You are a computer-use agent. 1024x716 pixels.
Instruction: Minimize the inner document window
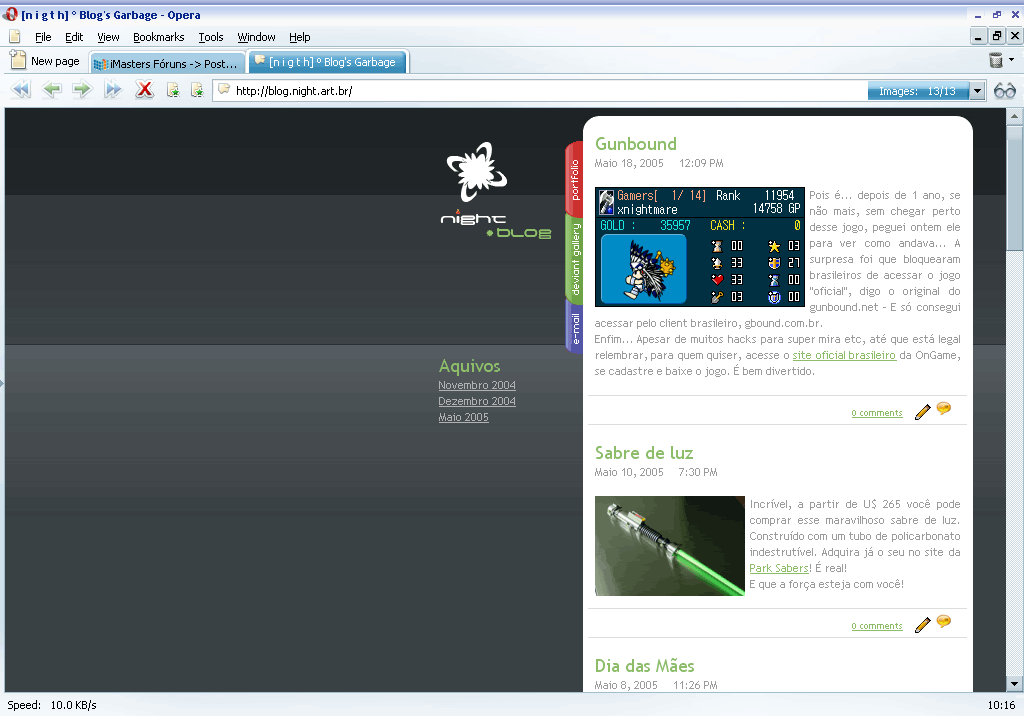click(x=978, y=37)
